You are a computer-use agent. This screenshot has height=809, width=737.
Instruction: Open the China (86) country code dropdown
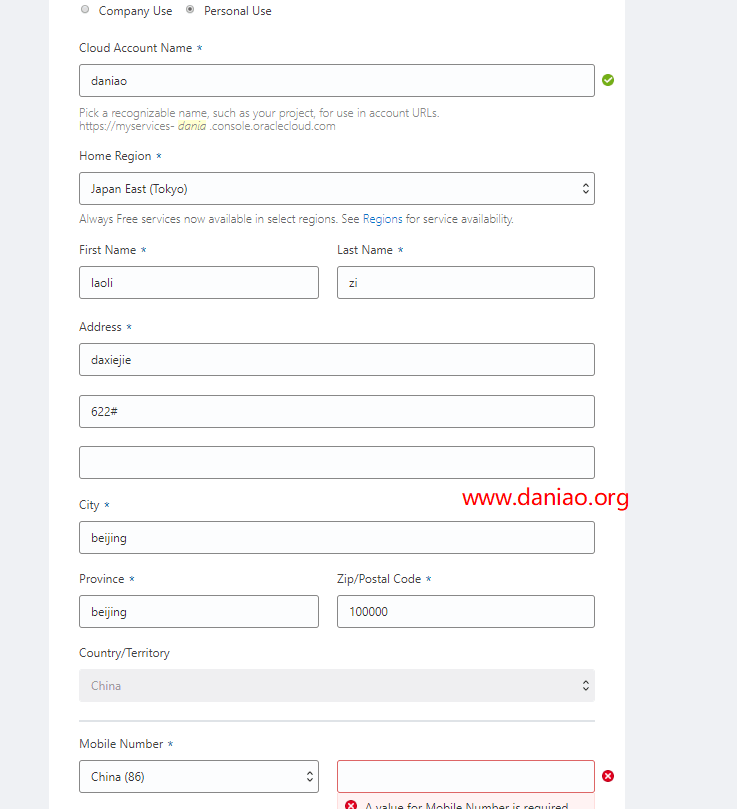point(199,776)
